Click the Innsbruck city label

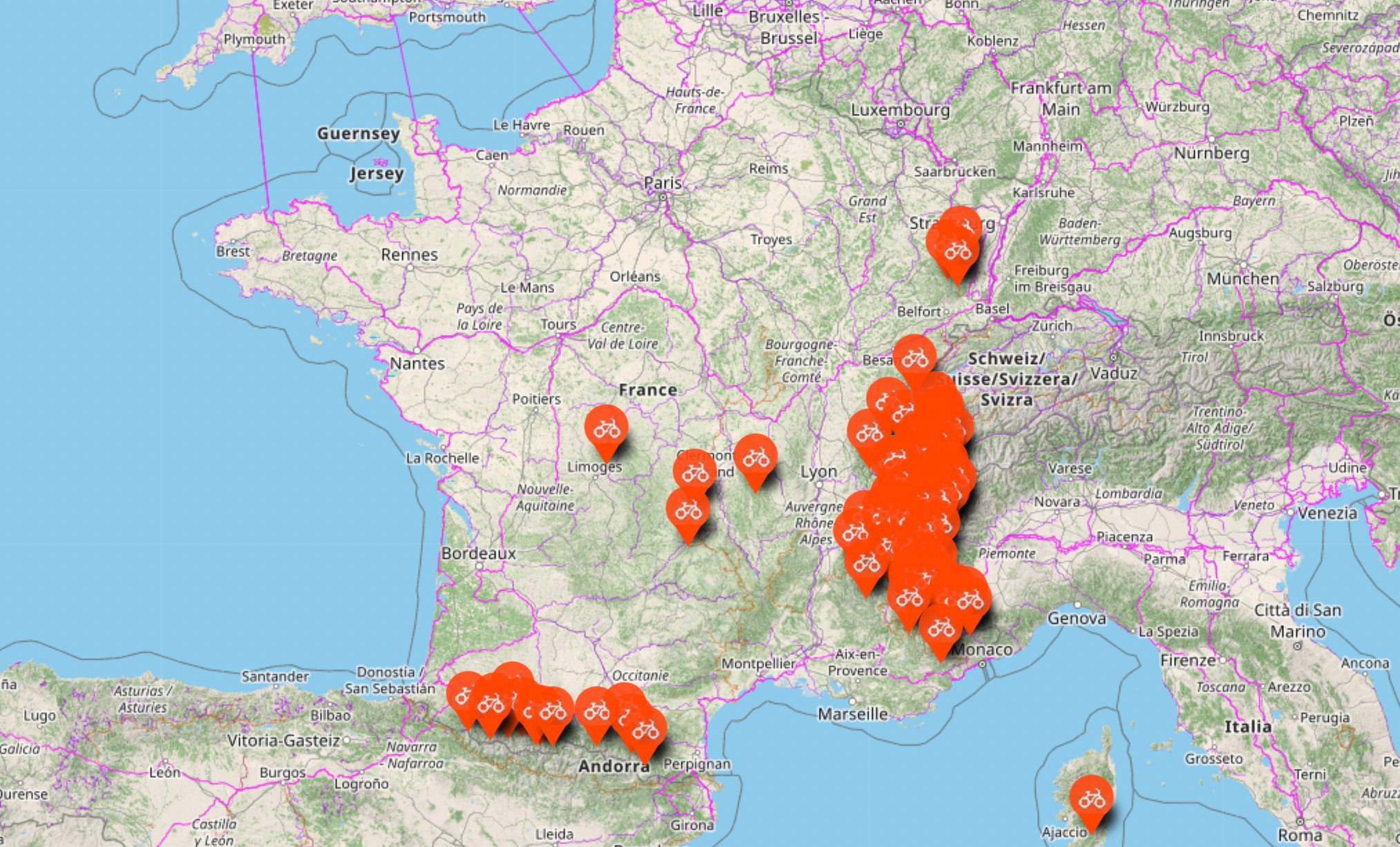click(x=1231, y=336)
